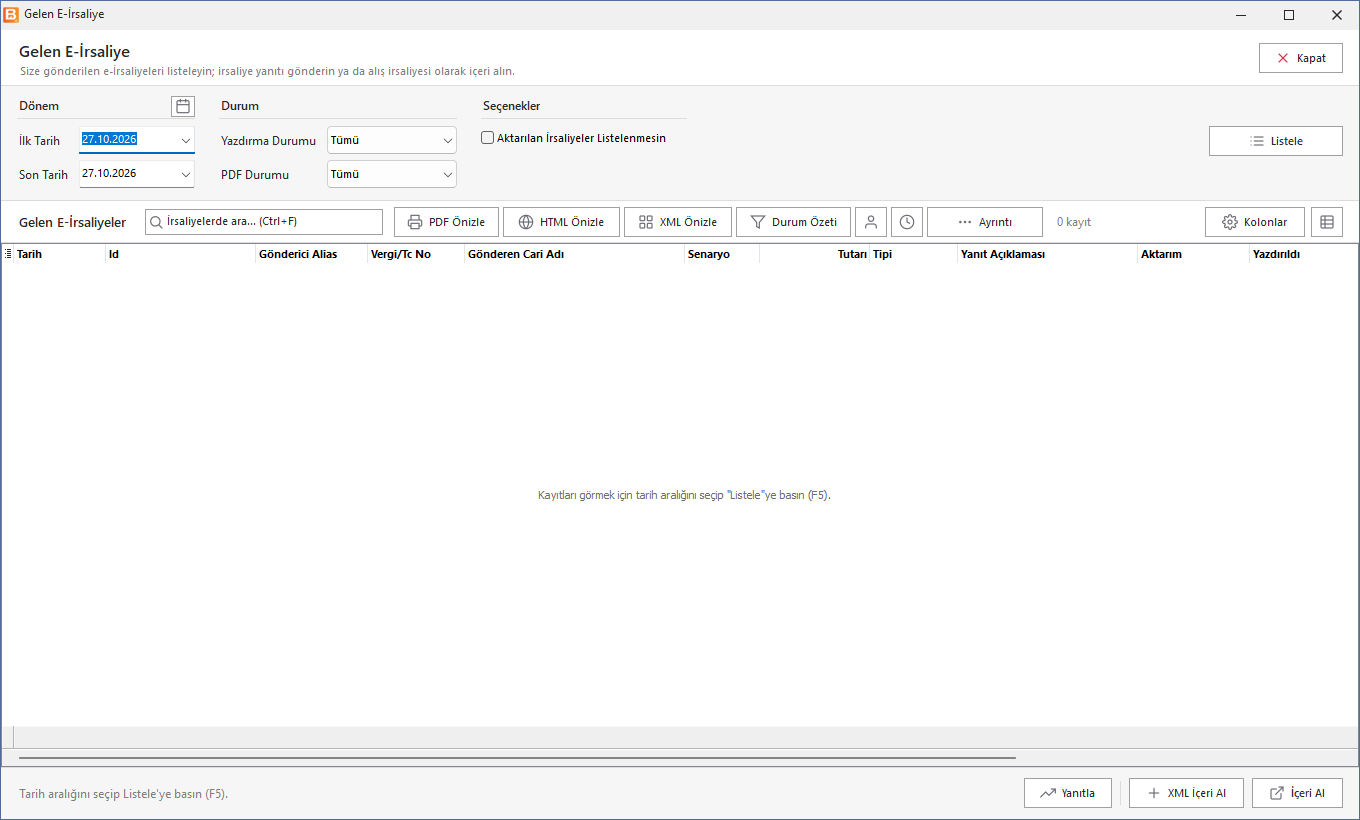The height and width of the screenshot is (820, 1360).
Task: Open the calendar icon beside Dönem
Action: pos(183,106)
